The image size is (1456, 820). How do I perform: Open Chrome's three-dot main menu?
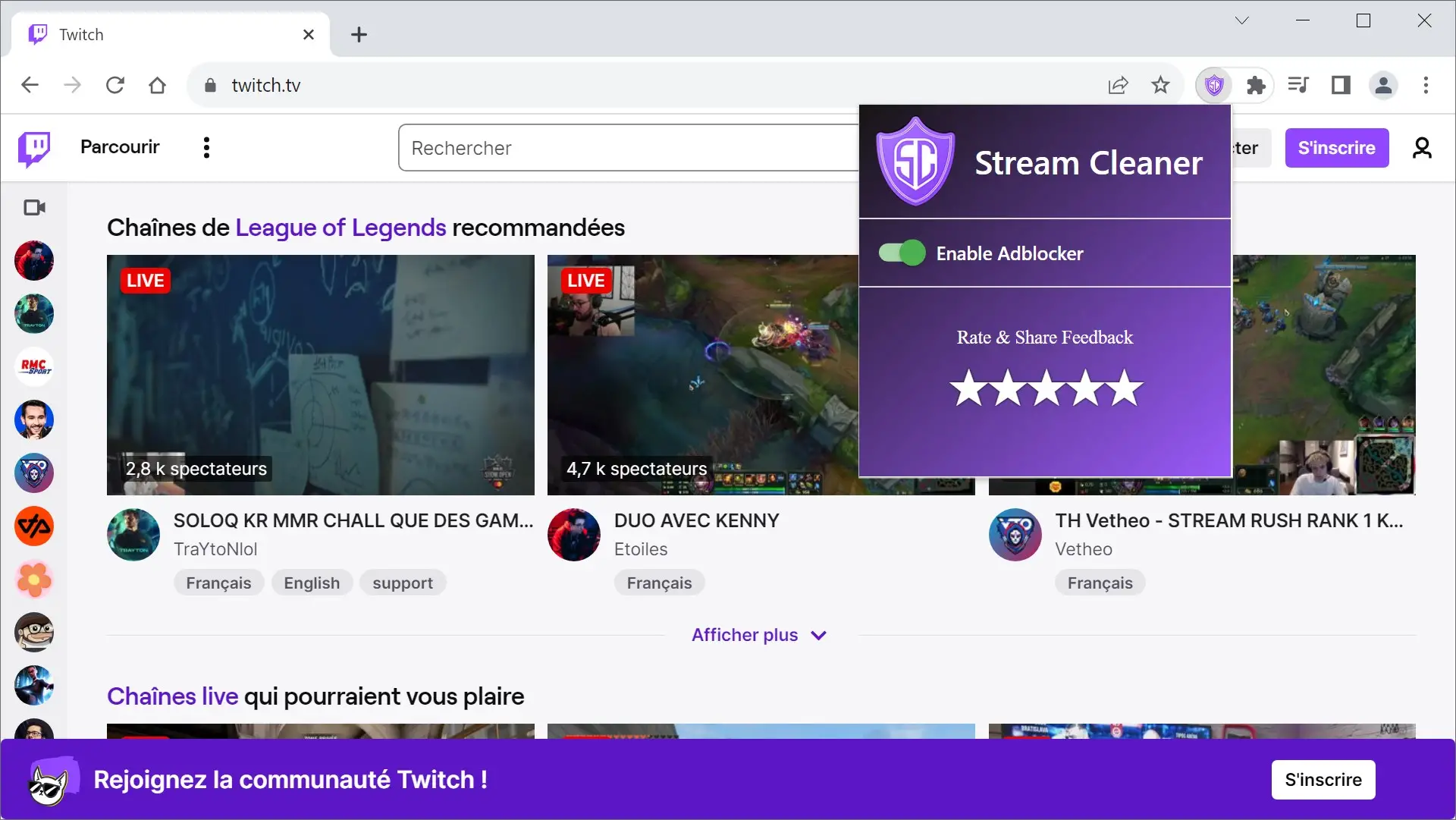(1426, 86)
